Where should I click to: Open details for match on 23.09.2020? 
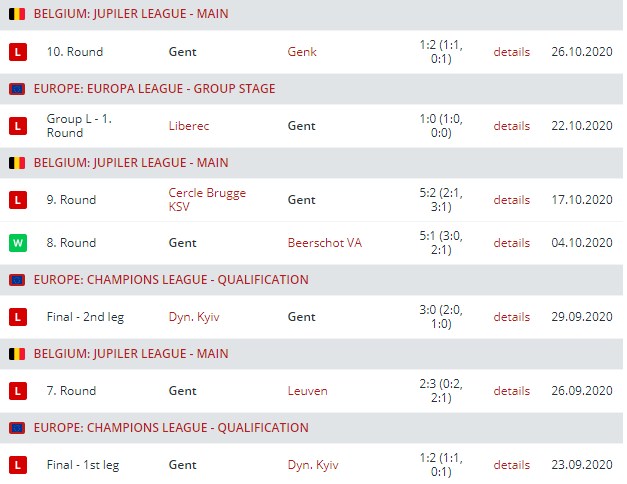pyautogui.click(x=511, y=465)
